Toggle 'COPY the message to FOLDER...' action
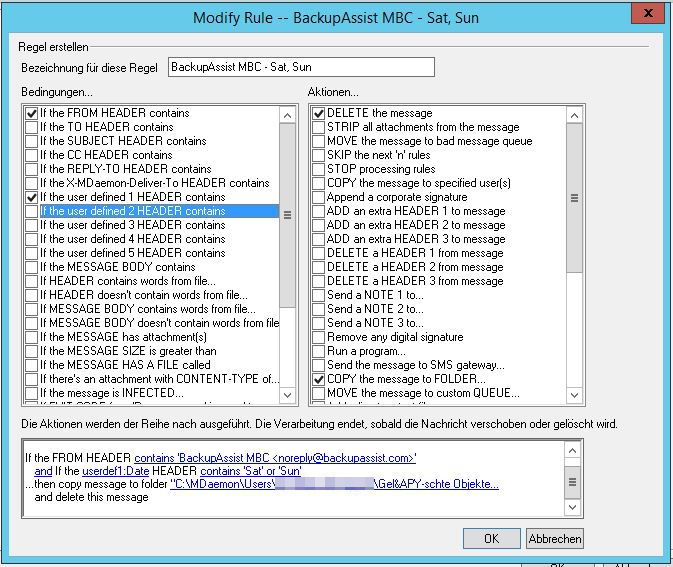This screenshot has width=673, height=567. (x=318, y=379)
